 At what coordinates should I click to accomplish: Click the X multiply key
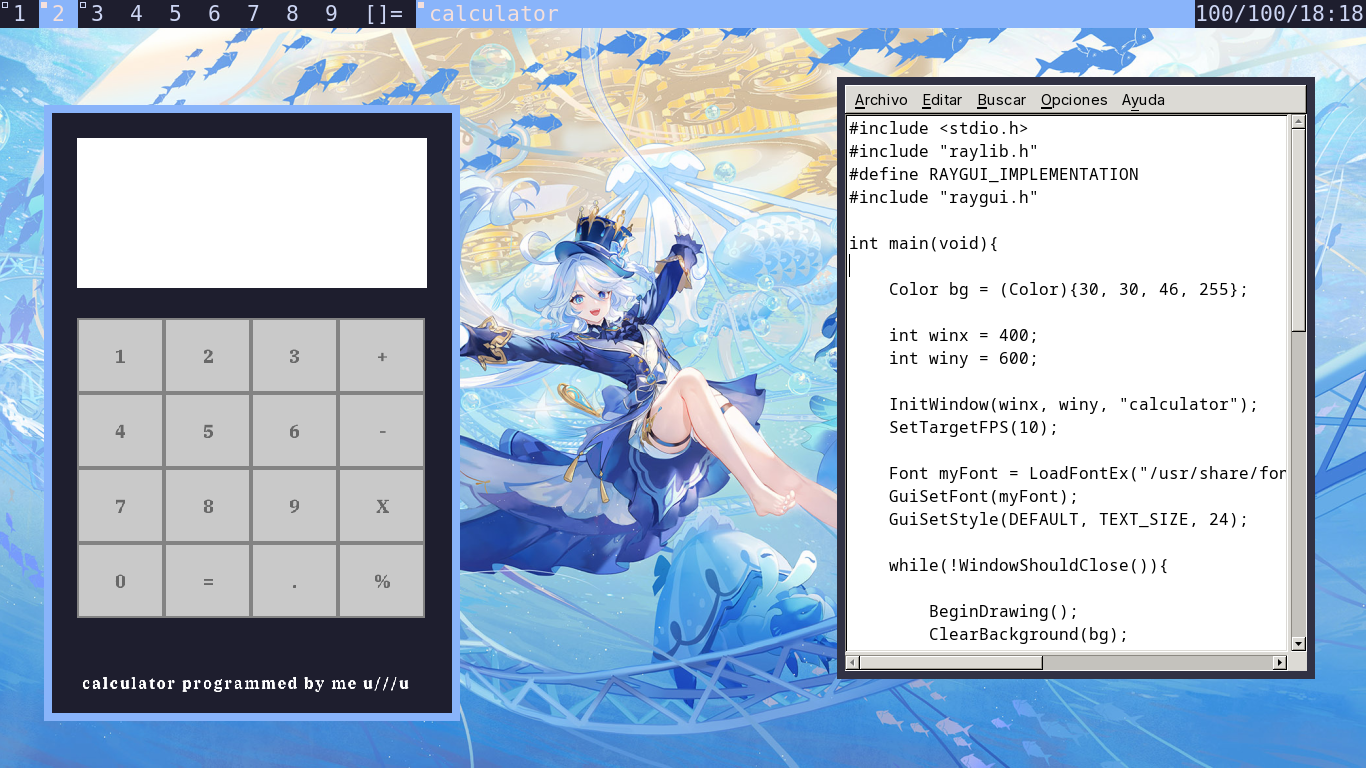[x=382, y=506]
